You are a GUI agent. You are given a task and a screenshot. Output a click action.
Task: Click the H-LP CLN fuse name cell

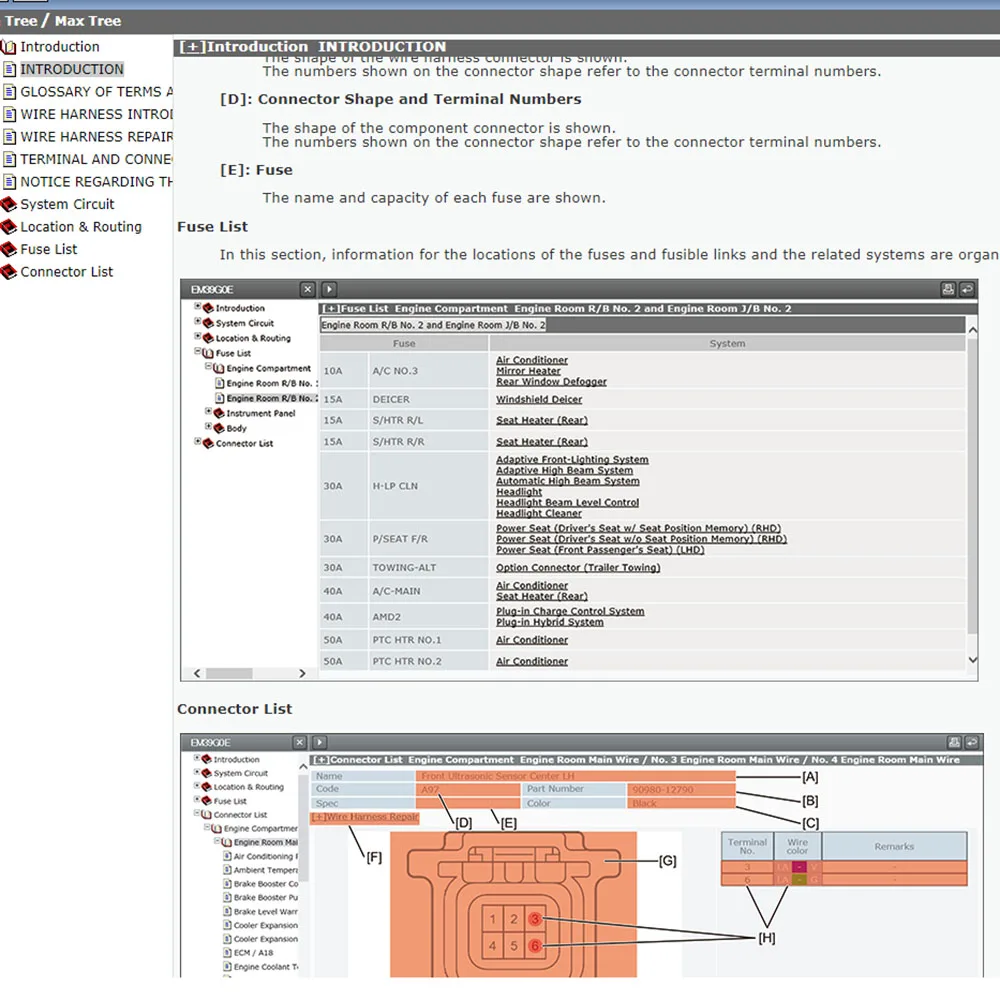click(428, 486)
